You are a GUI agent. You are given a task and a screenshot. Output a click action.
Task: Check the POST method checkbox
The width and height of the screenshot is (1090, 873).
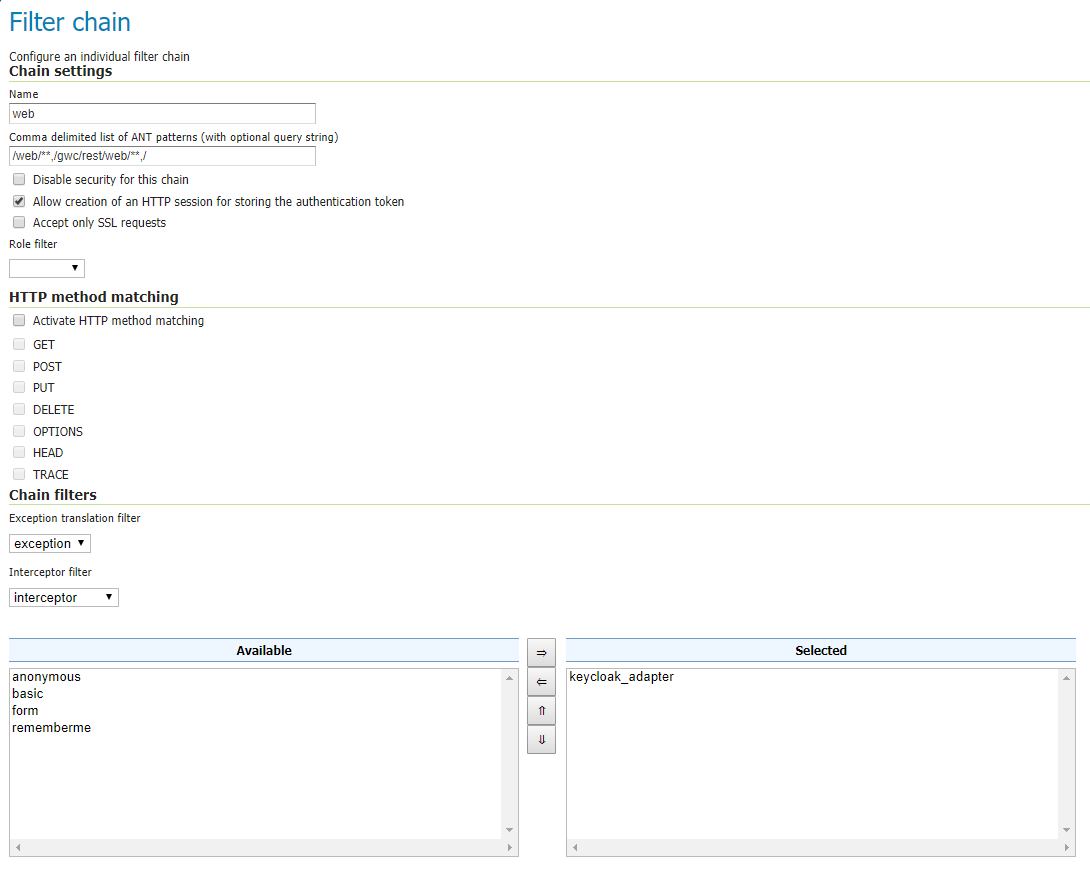(x=18, y=365)
